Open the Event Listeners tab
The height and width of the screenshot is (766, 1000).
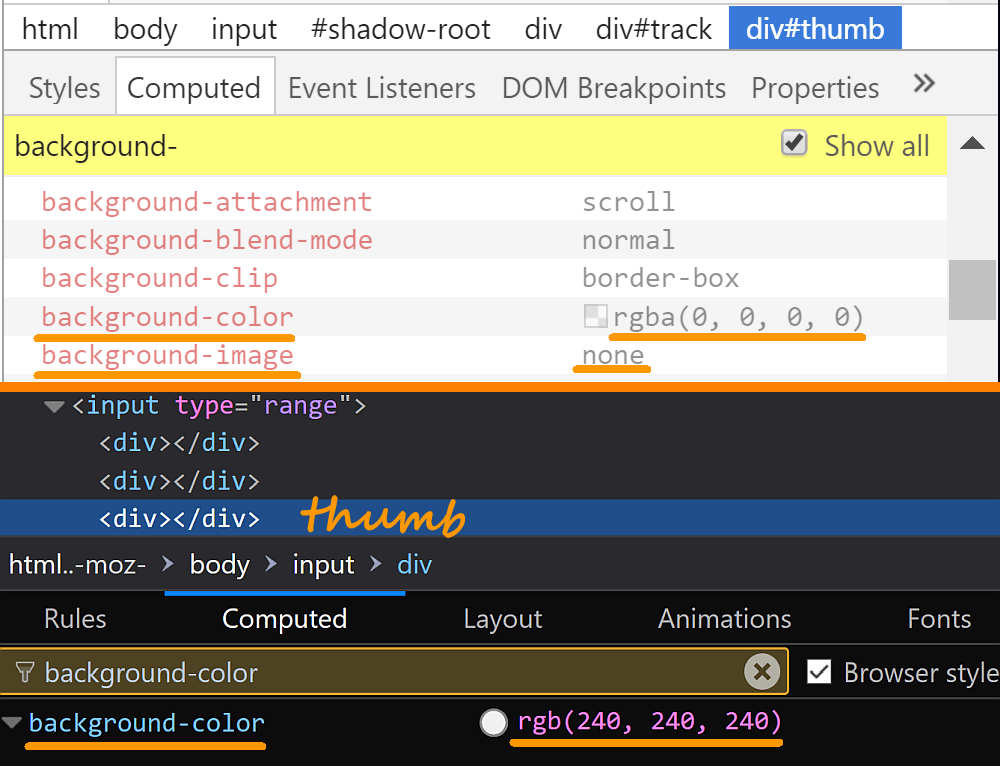coord(382,88)
